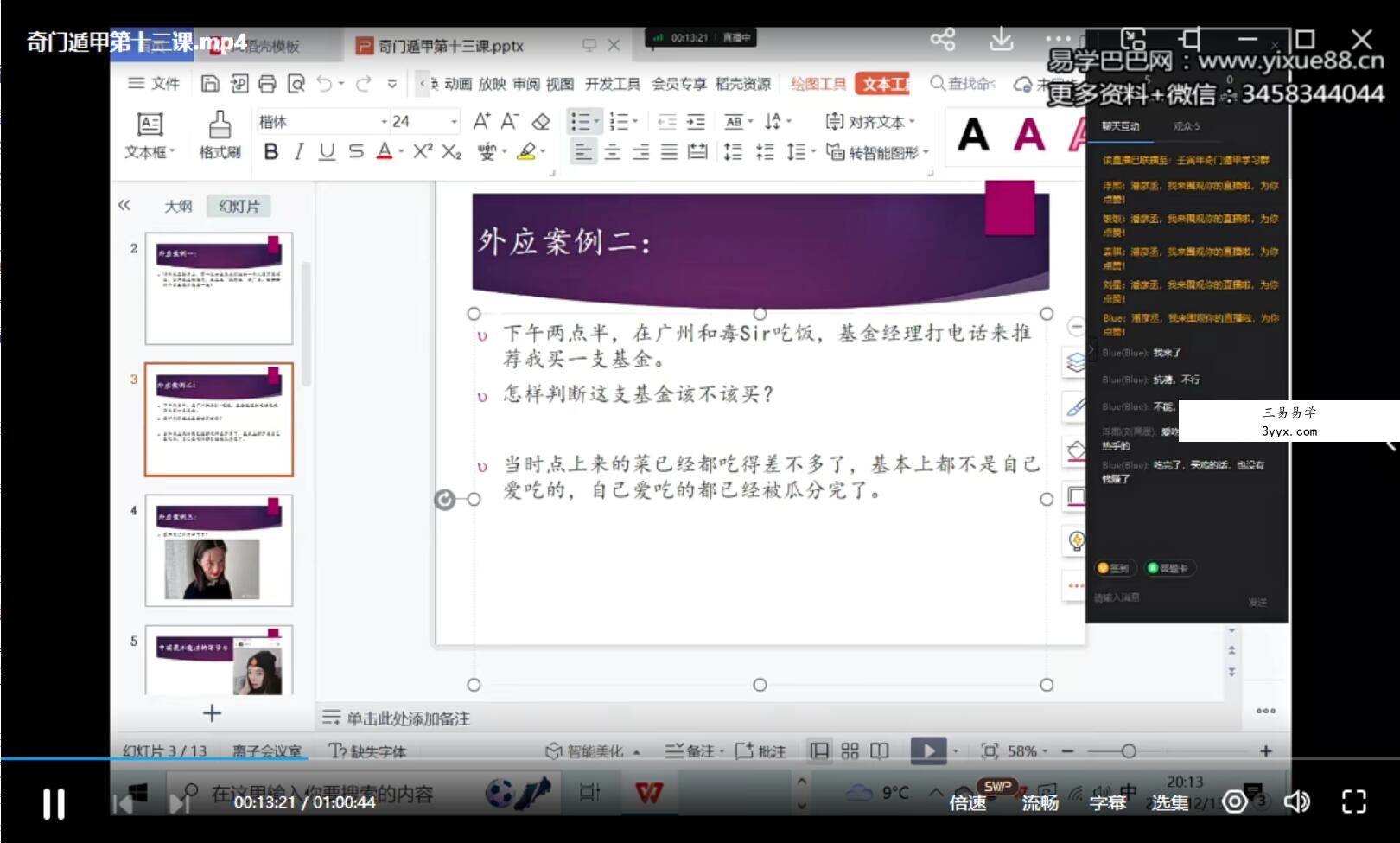Select center paragraph alignment
The height and width of the screenshot is (843, 1400).
click(x=612, y=152)
